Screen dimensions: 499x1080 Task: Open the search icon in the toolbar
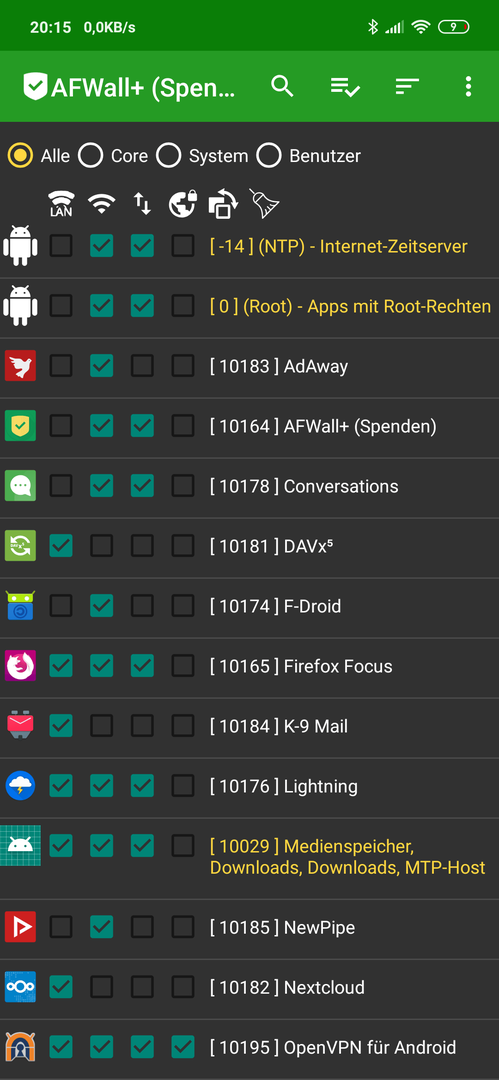coord(282,86)
